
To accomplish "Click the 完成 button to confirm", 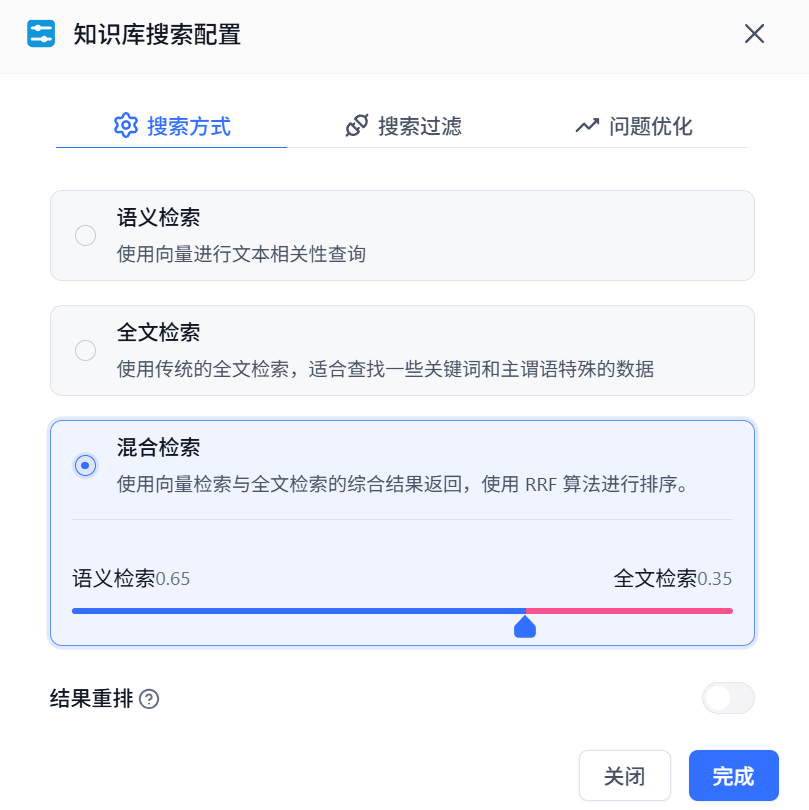I will point(733,776).
